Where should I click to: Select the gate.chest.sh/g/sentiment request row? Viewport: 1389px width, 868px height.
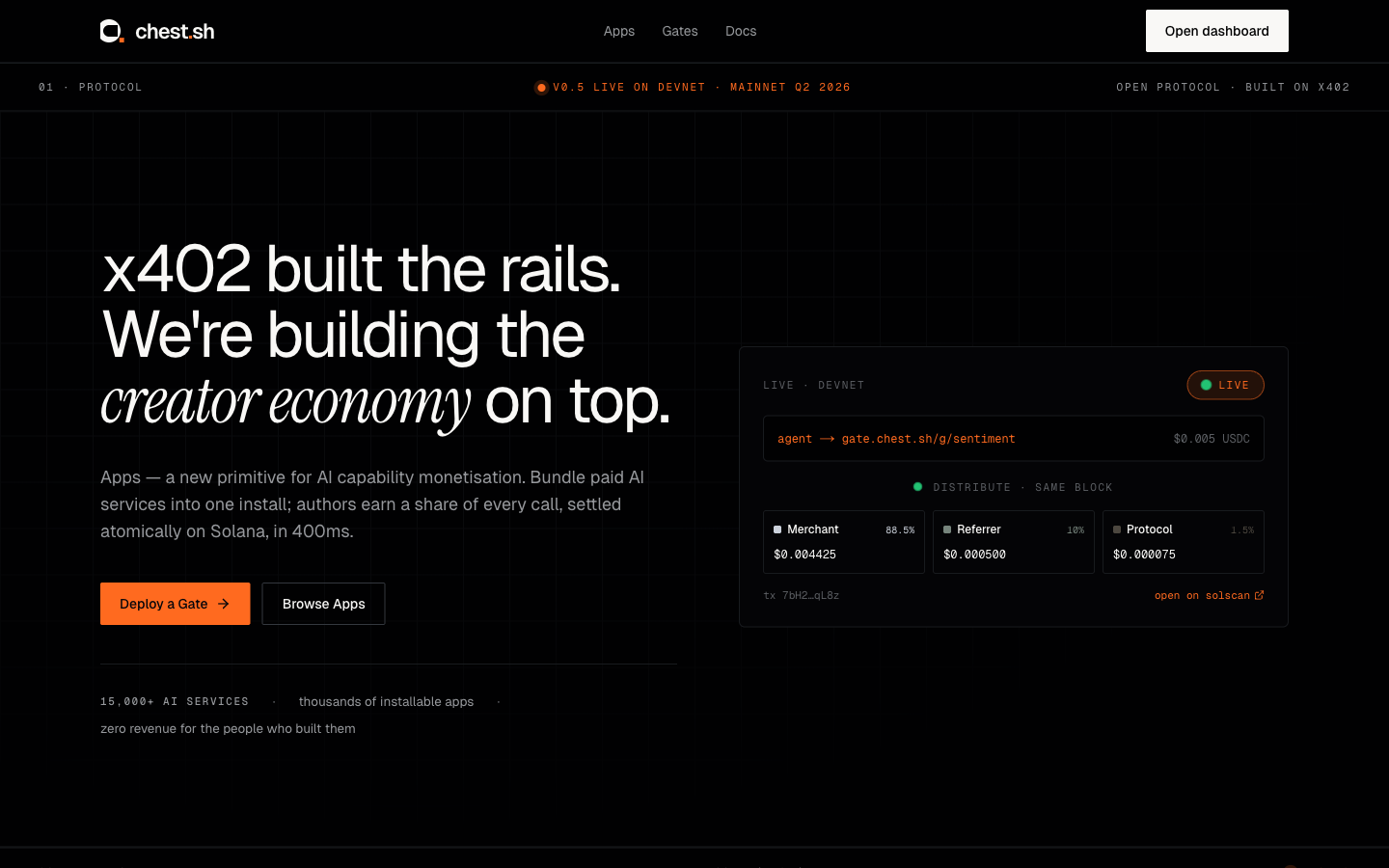[x=1013, y=439]
